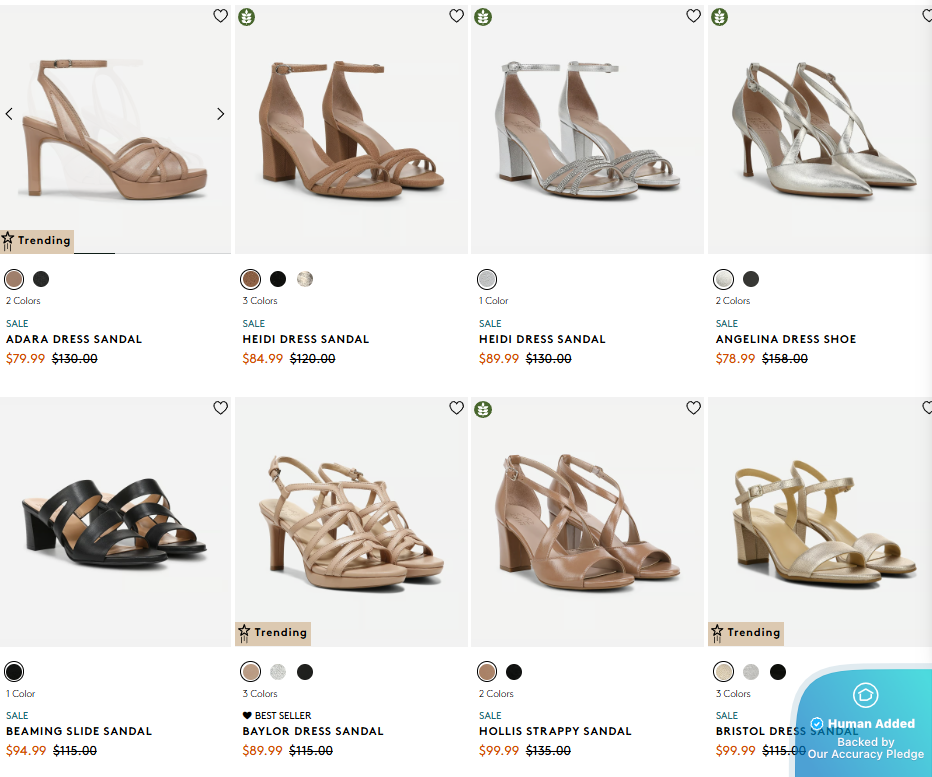The image size is (932, 777).
Task: Click the $94.99 Beaming Slide price
Action: tap(26, 751)
